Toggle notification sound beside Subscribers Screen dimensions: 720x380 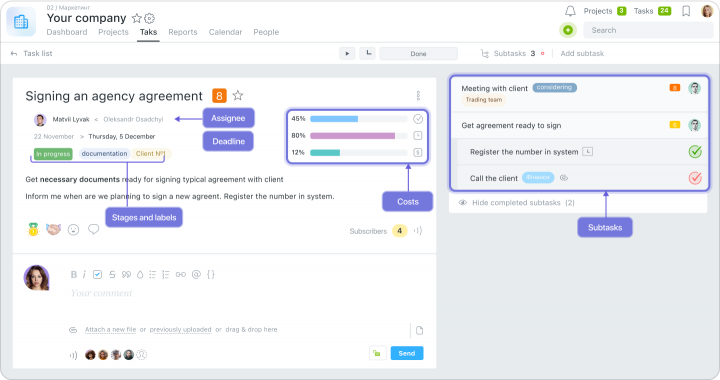(x=418, y=231)
